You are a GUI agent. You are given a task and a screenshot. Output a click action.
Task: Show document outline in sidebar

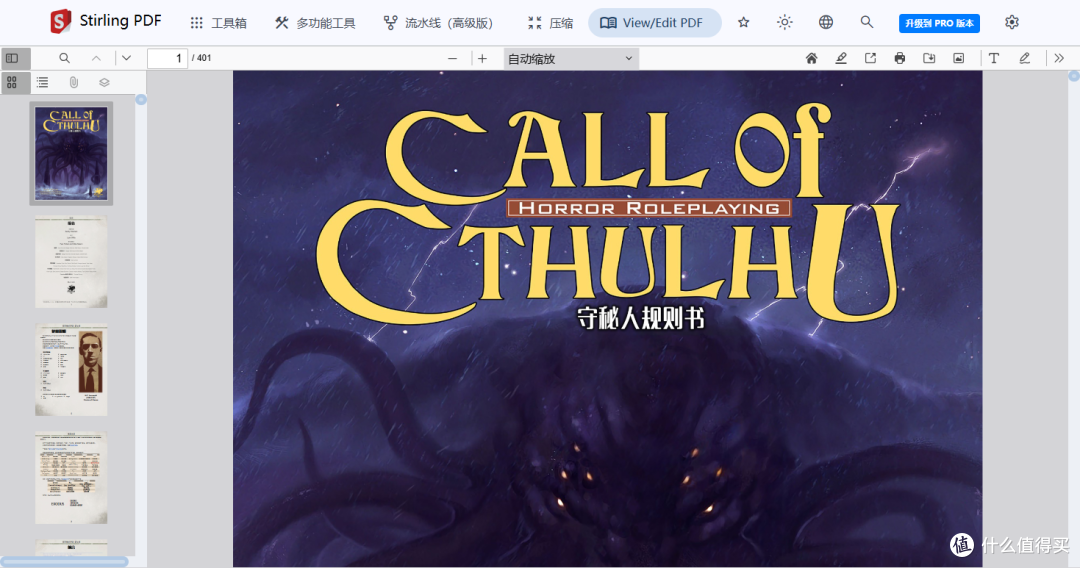tap(43, 83)
